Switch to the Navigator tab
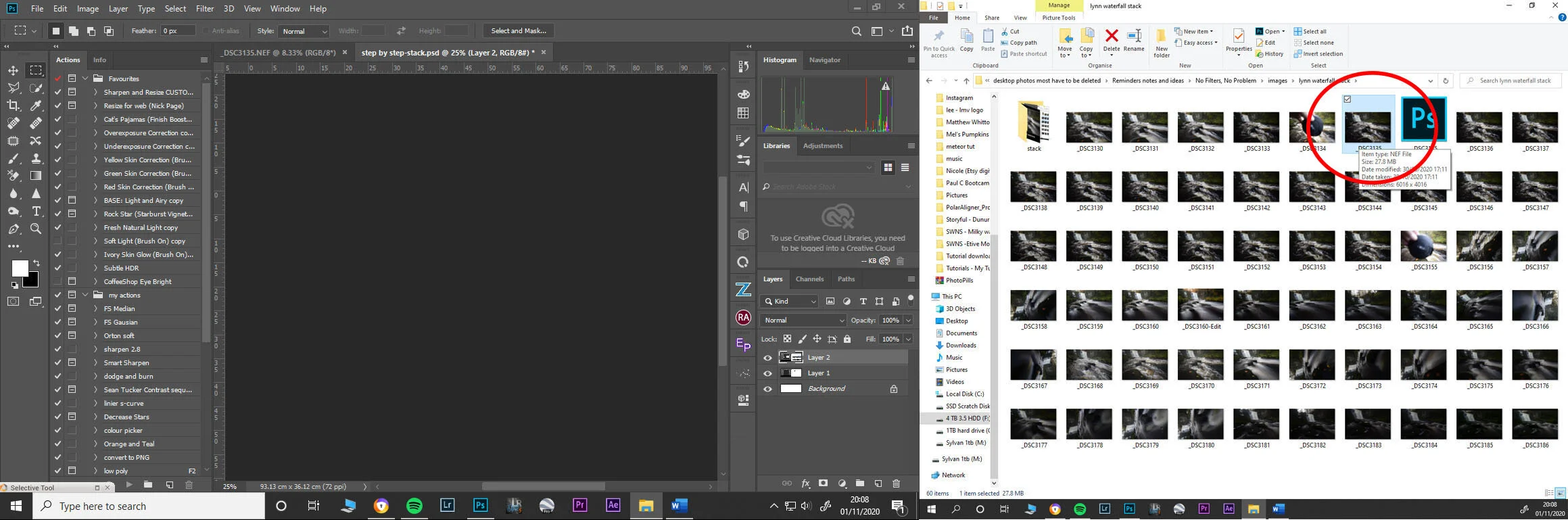This screenshot has width=1568, height=520. (825, 60)
